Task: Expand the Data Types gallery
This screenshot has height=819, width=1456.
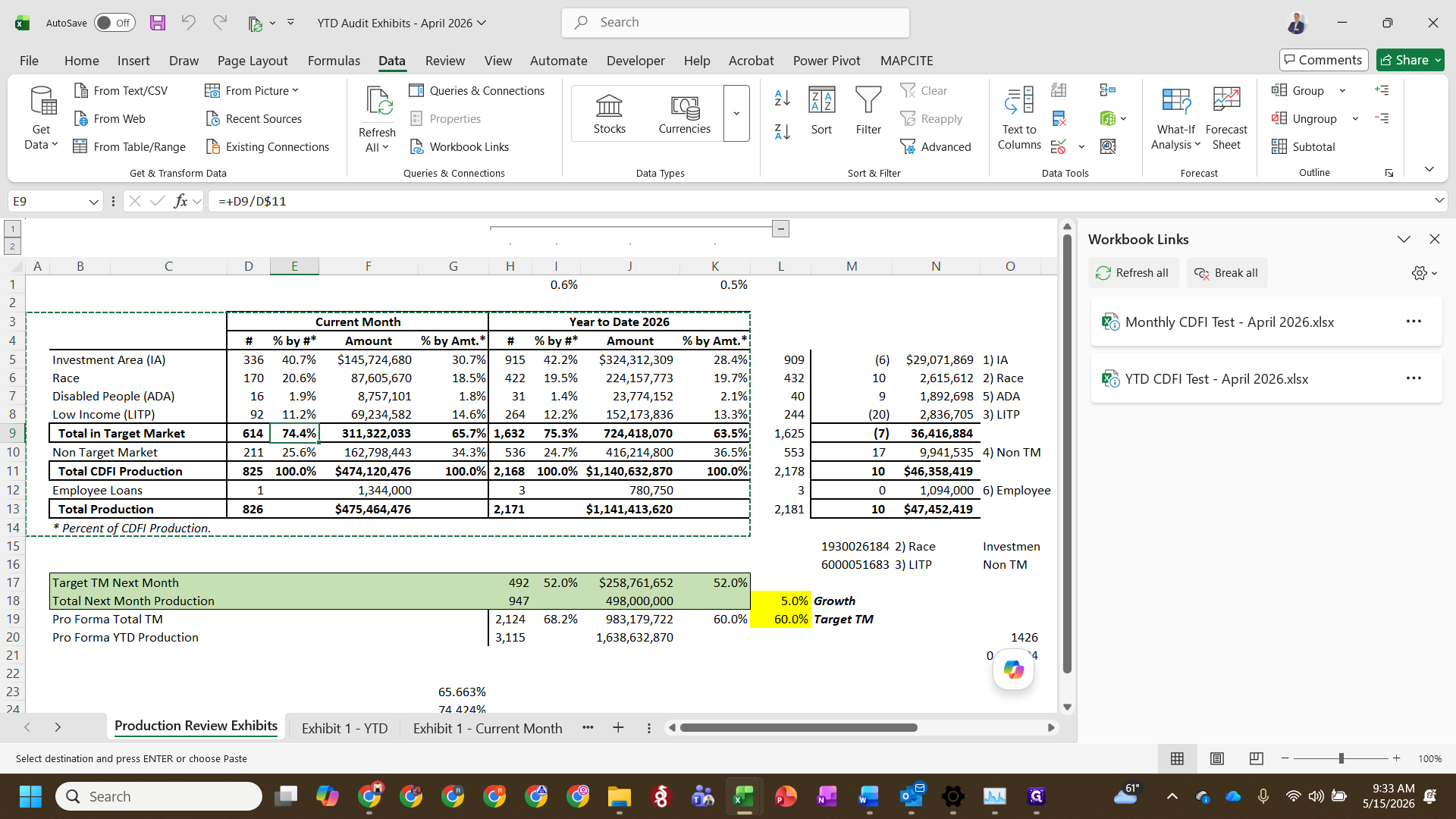Action: [736, 114]
